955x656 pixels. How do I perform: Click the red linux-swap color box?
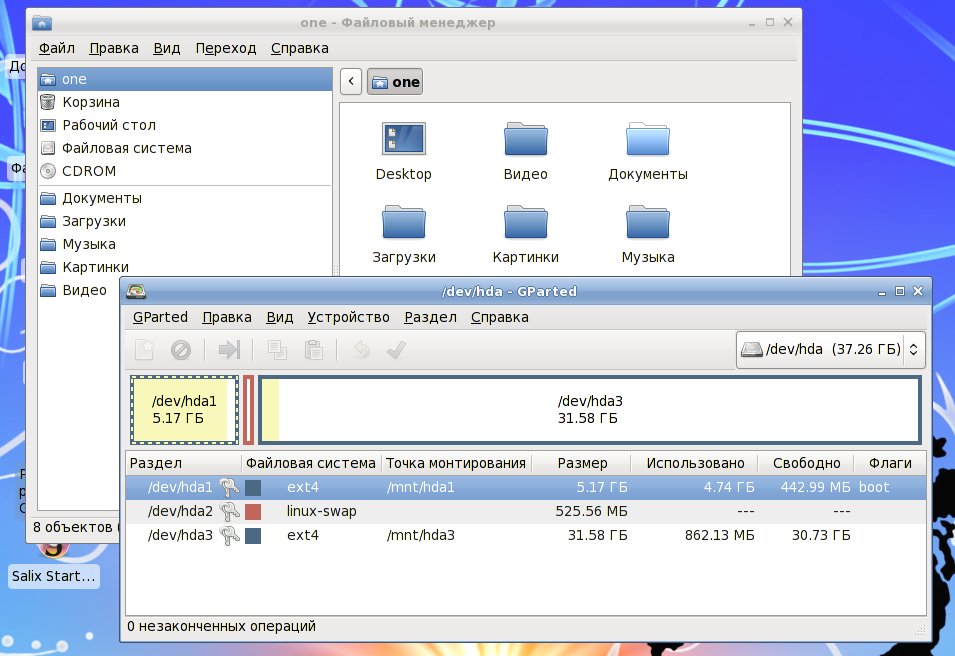[253, 512]
